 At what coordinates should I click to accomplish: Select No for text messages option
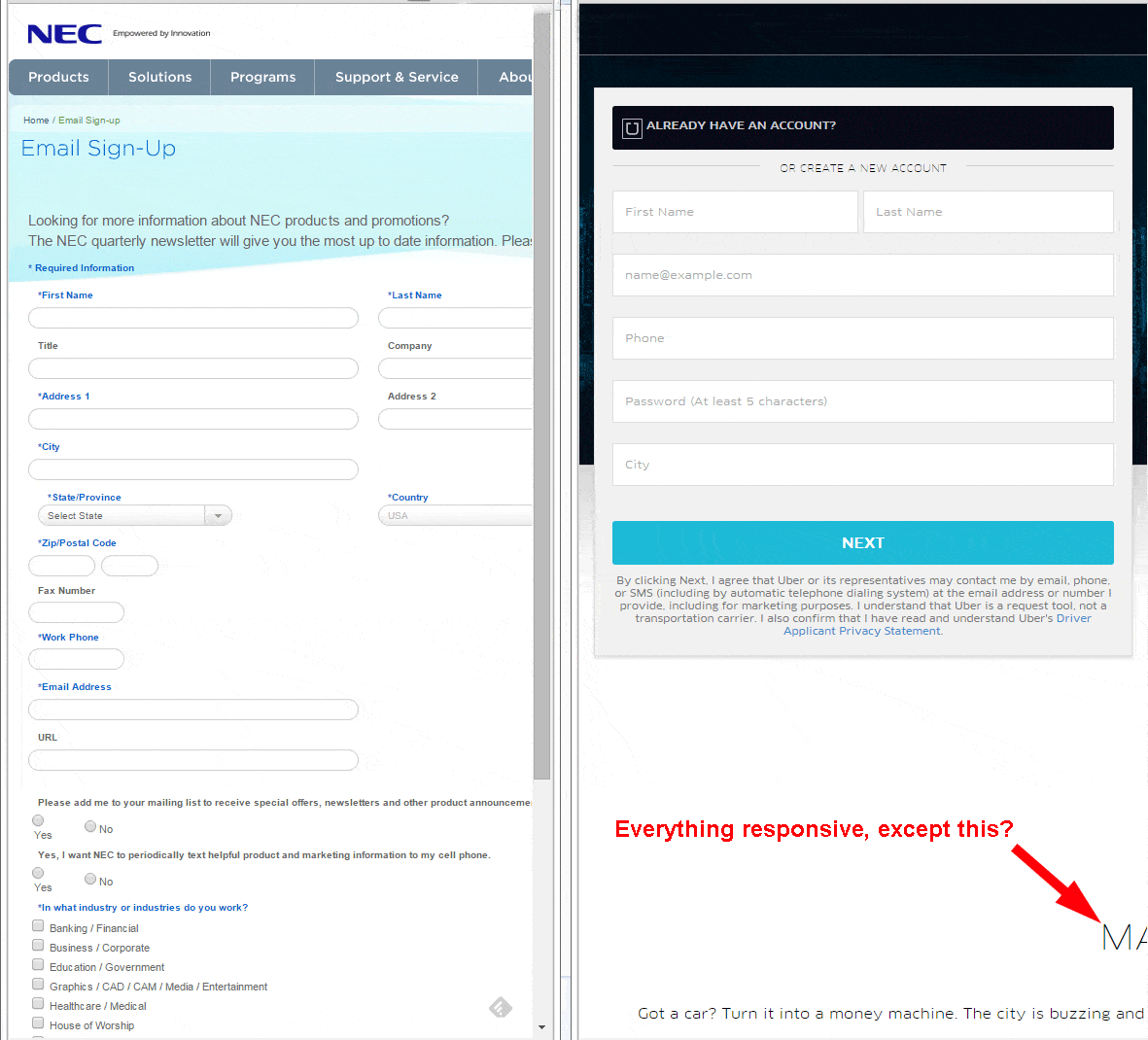(90, 879)
